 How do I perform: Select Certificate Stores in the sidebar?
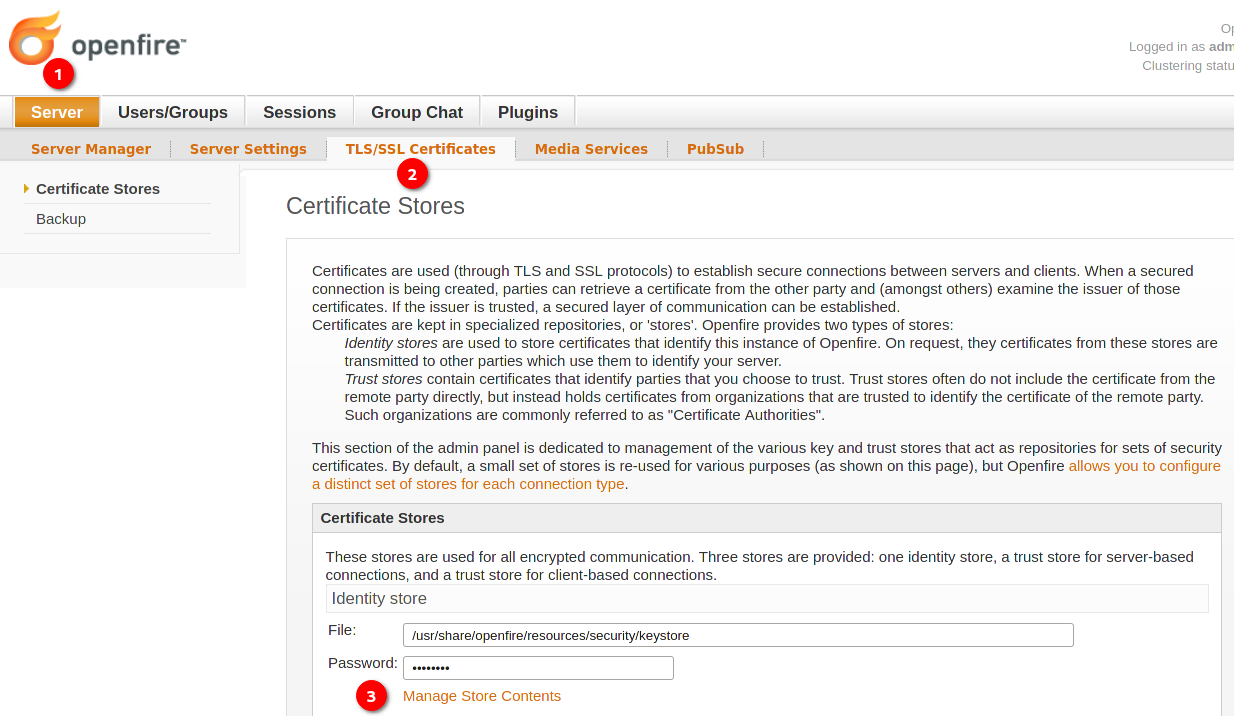tap(98, 189)
